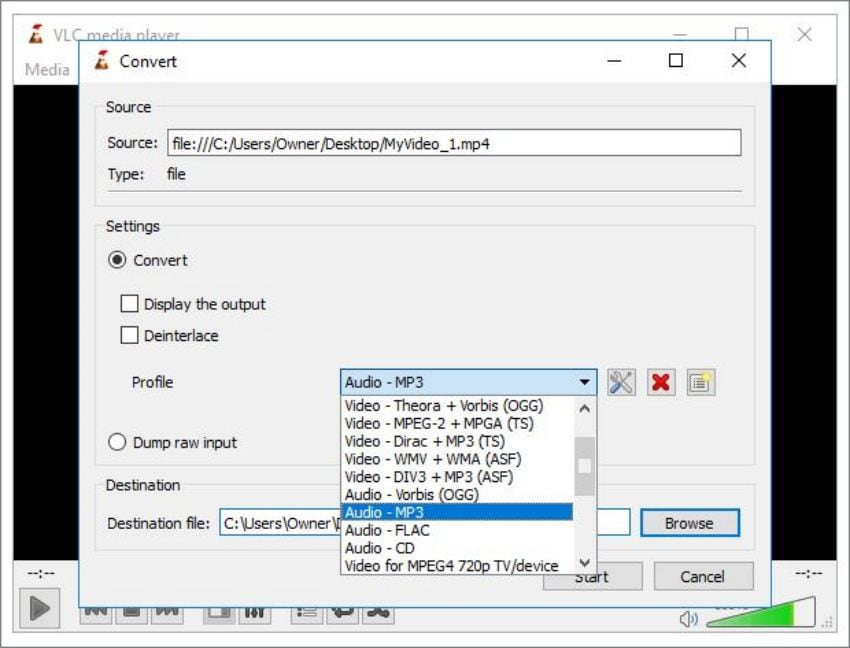Select the Dump raw input radio button
Screen dimensions: 850x648
[x=117, y=442]
